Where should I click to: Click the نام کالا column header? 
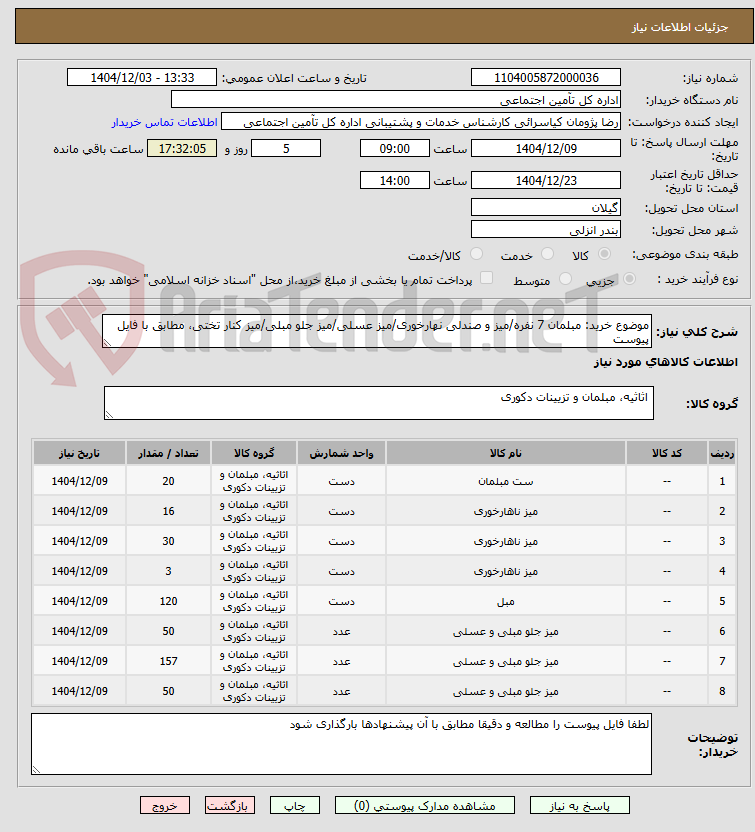[x=506, y=453]
